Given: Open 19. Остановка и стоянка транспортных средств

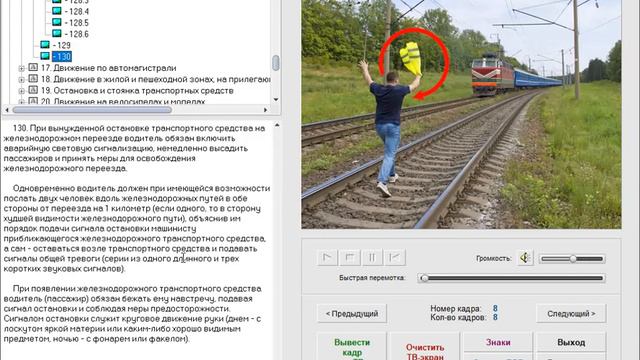Looking at the screenshot, I should click(137, 91).
